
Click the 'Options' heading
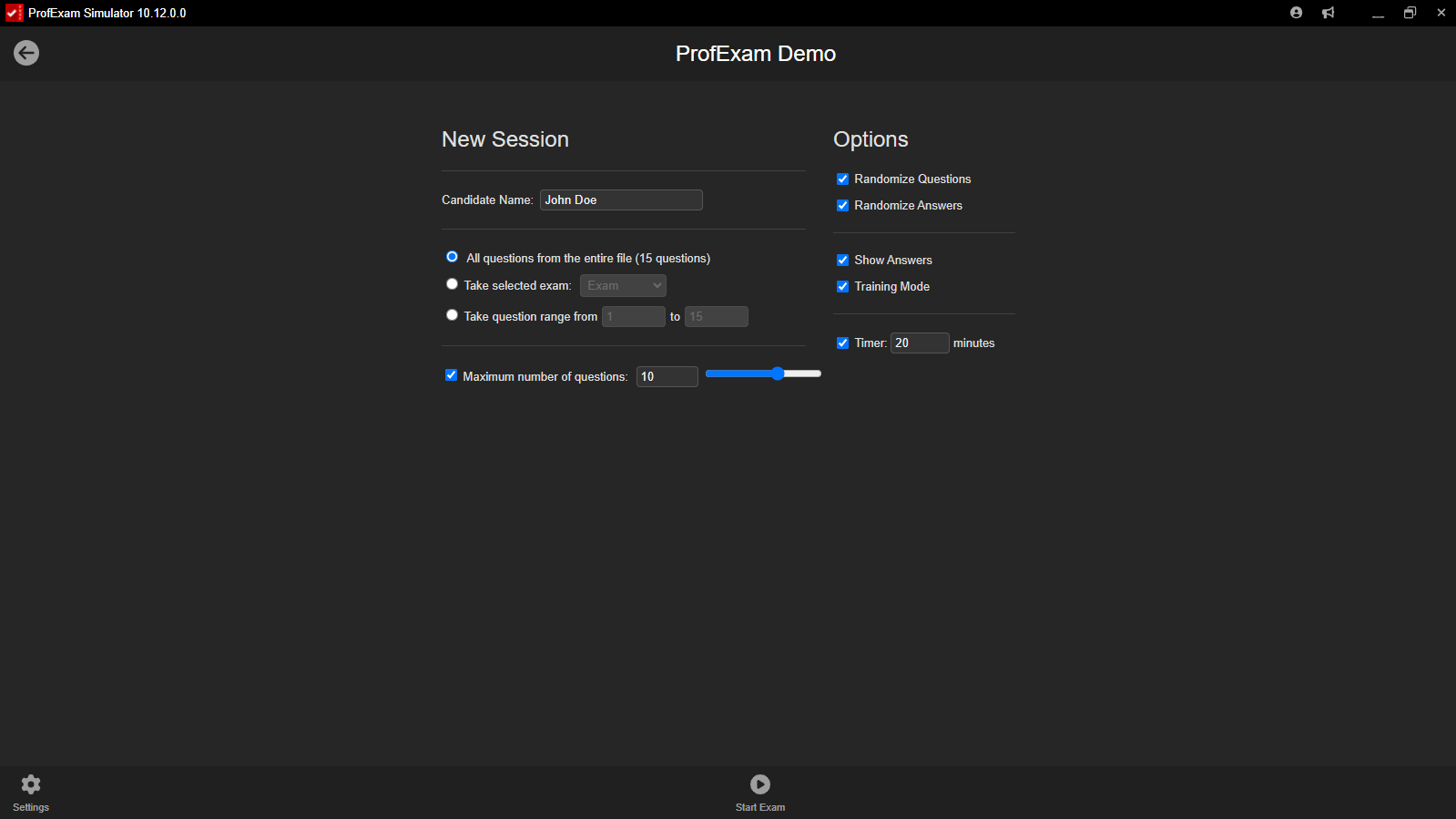pos(871,139)
